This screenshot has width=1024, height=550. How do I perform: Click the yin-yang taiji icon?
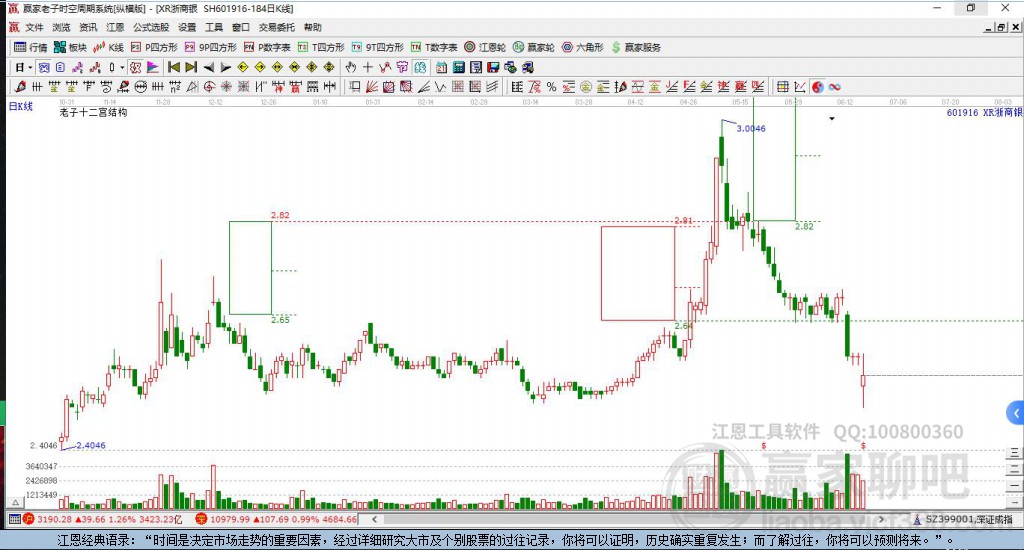click(x=817, y=86)
